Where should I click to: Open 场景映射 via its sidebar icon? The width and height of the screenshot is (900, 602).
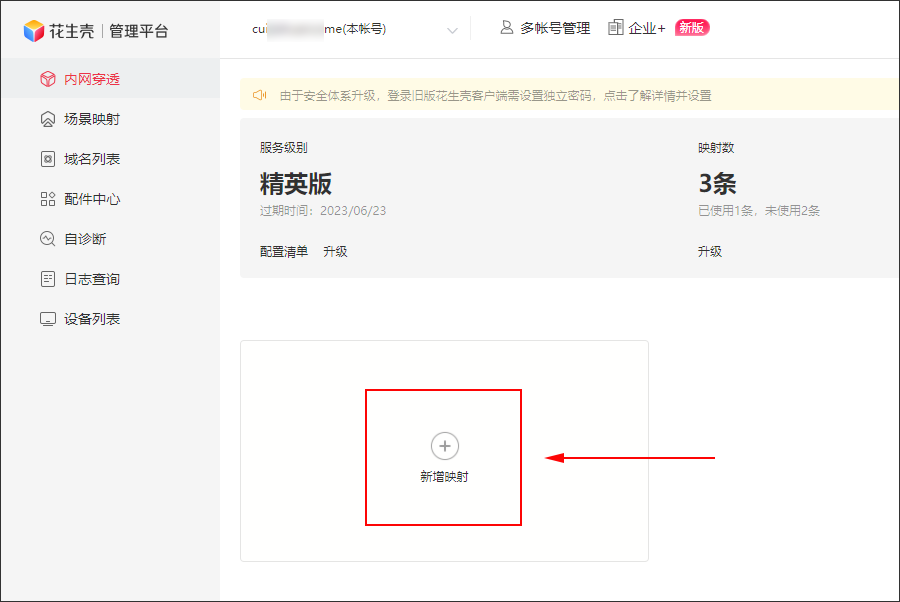click(47, 119)
